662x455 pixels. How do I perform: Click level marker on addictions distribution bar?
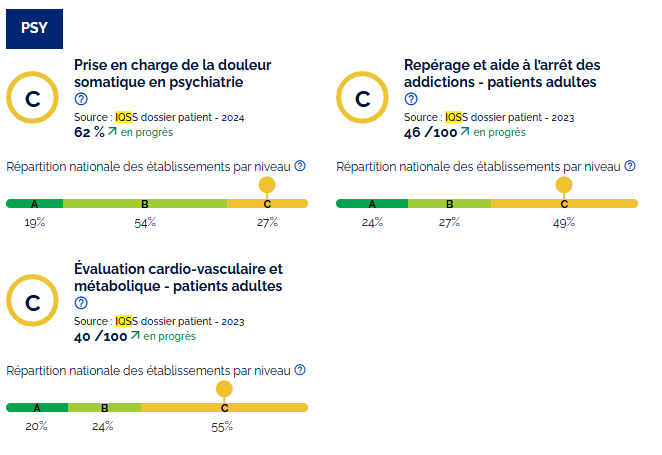click(564, 185)
